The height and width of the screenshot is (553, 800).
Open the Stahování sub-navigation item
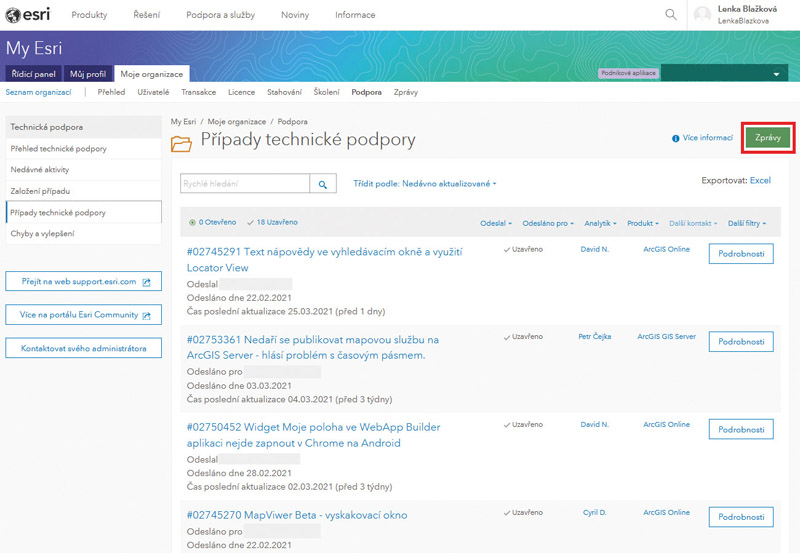pyautogui.click(x=284, y=92)
